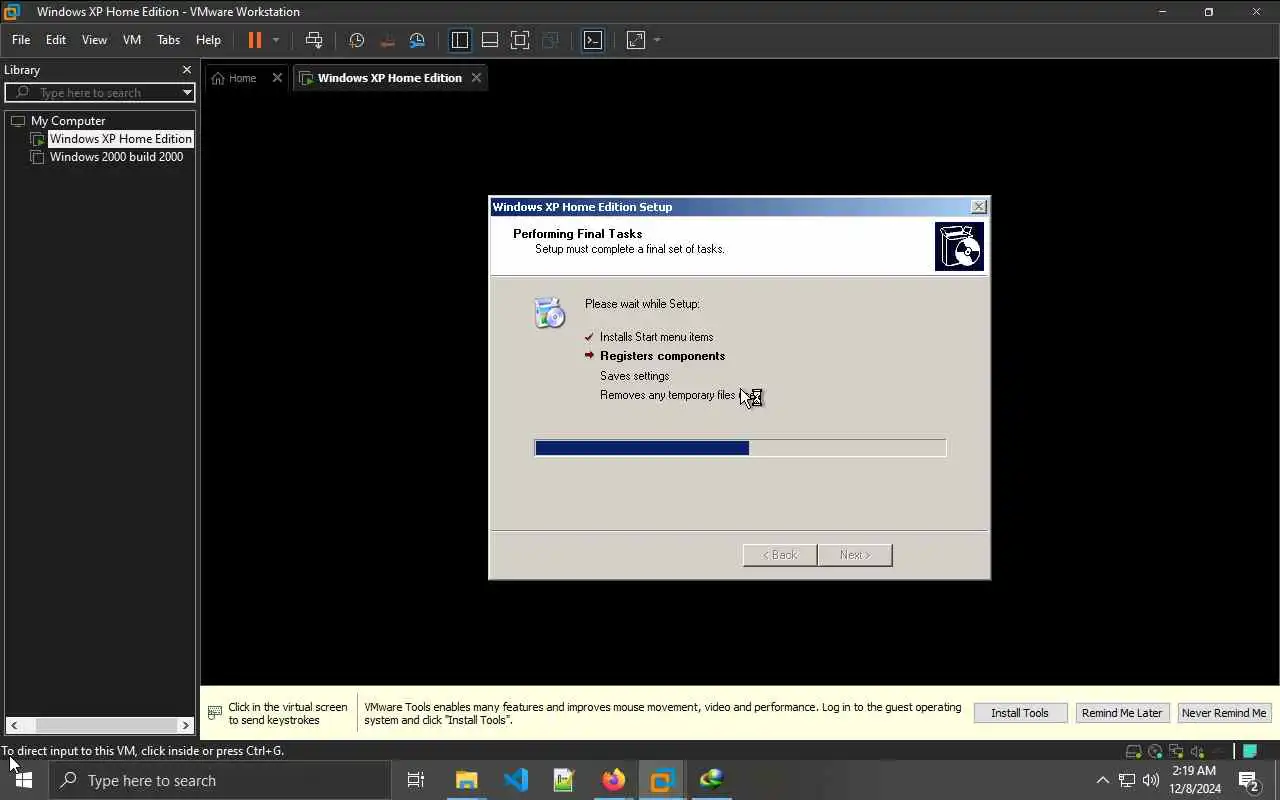The width and height of the screenshot is (1280, 800).
Task: Show hidden system tray icons
Action: click(1103, 780)
